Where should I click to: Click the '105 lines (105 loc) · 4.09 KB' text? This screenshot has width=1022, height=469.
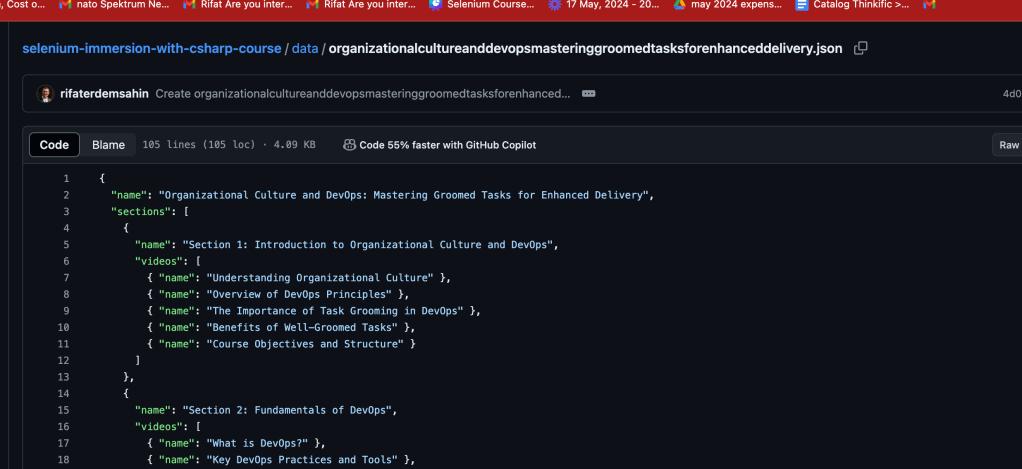(x=229, y=145)
